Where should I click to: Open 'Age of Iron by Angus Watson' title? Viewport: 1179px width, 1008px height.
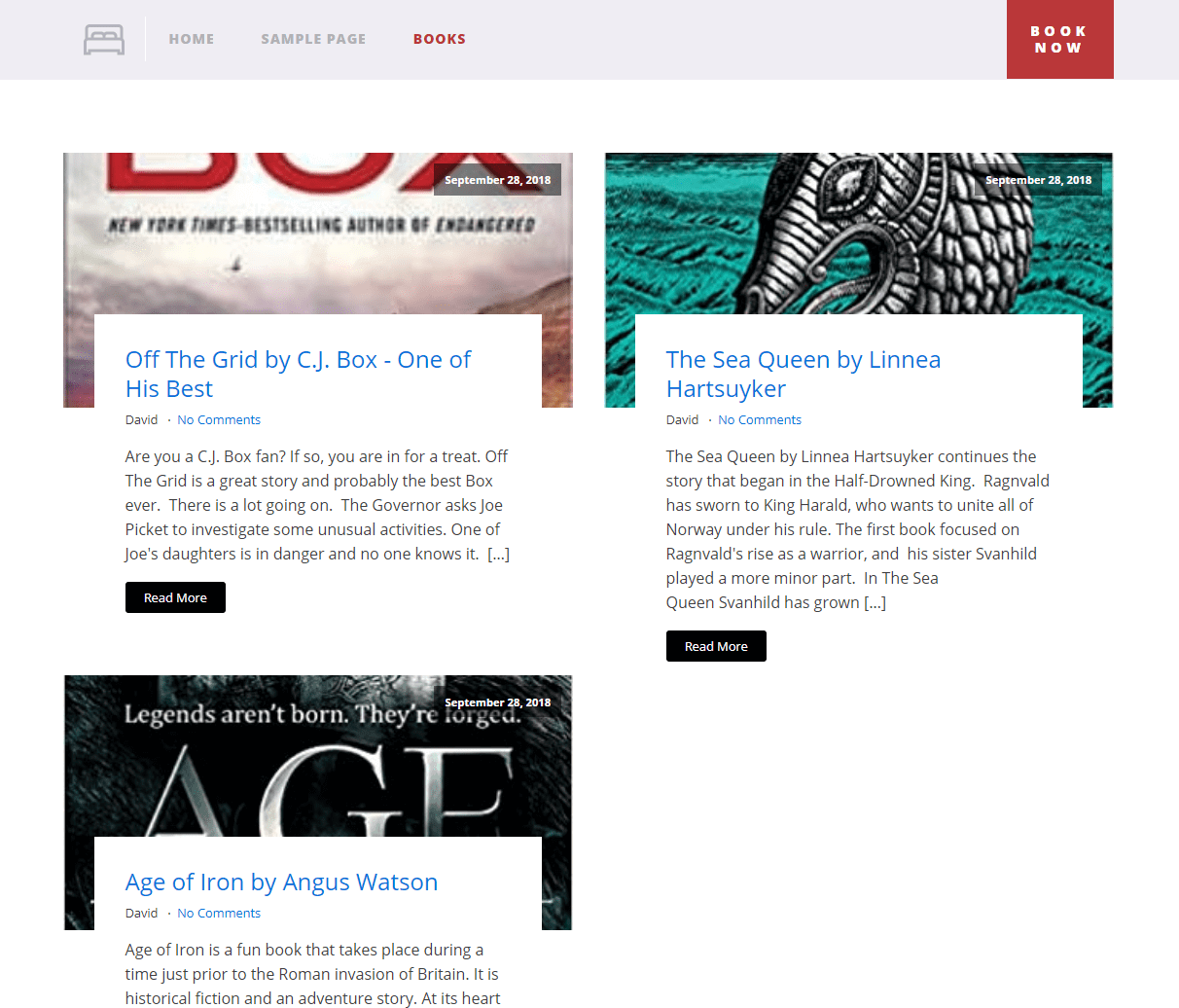click(x=282, y=882)
